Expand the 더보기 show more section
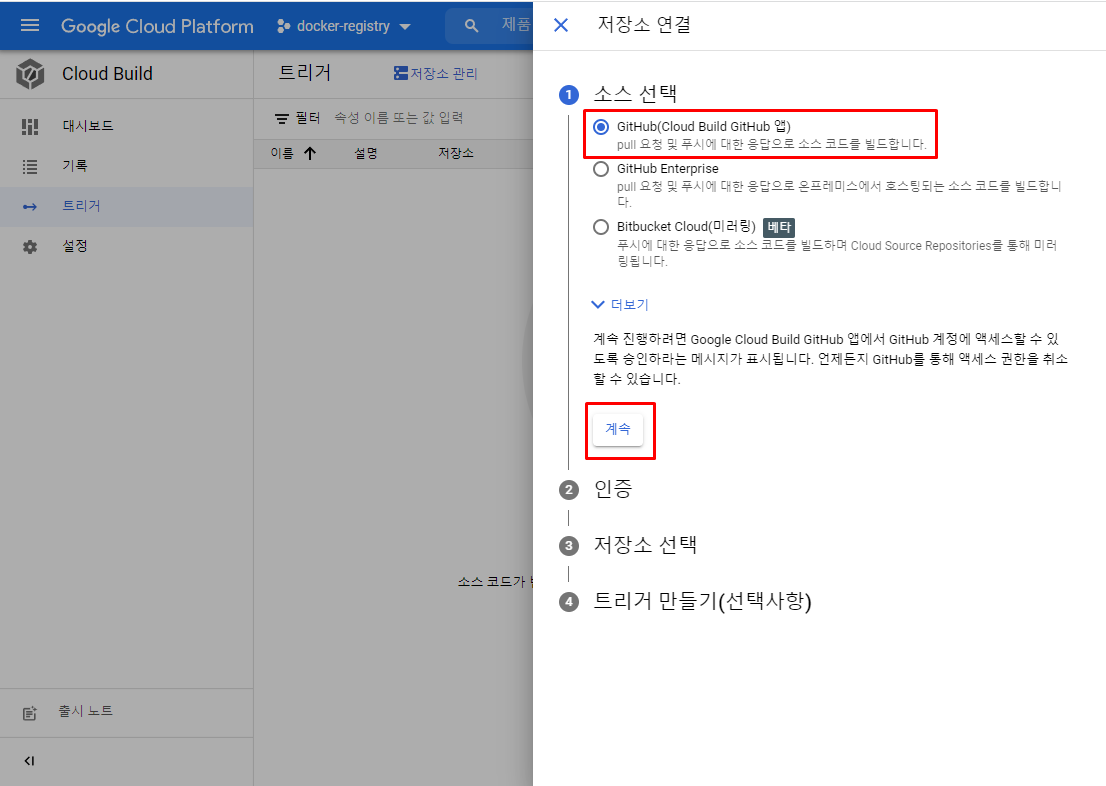The height and width of the screenshot is (786, 1106). (x=619, y=304)
